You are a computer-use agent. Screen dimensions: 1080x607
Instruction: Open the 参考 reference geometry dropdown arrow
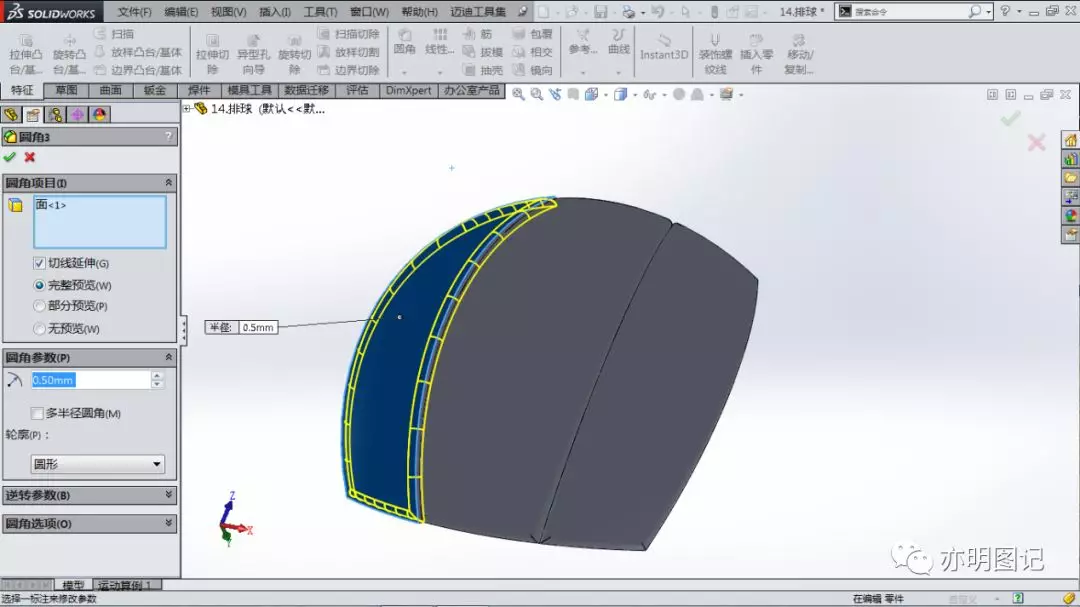[583, 72]
